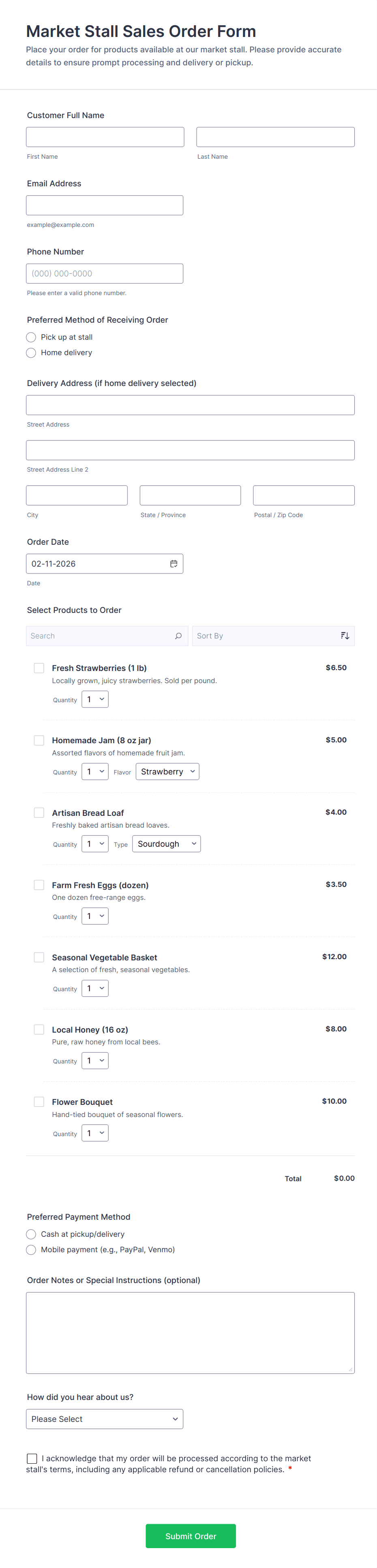
Task: Open the How did you hear dropdown
Action: (105, 1419)
